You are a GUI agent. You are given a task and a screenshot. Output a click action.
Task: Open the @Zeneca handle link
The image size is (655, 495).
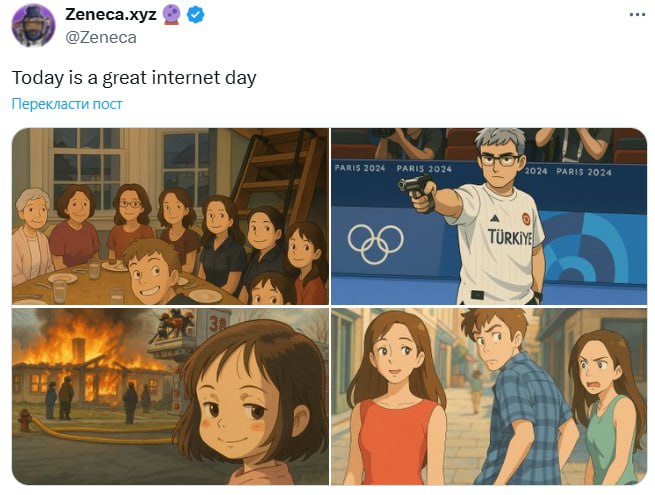(101, 38)
